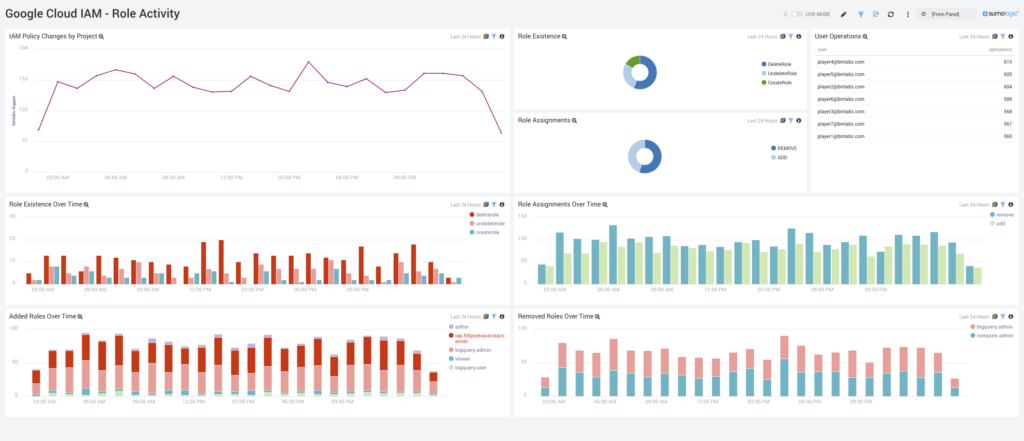The height and width of the screenshot is (441, 1024).
Task: Open Role Existence Over Time in search
Action: click(x=86, y=204)
